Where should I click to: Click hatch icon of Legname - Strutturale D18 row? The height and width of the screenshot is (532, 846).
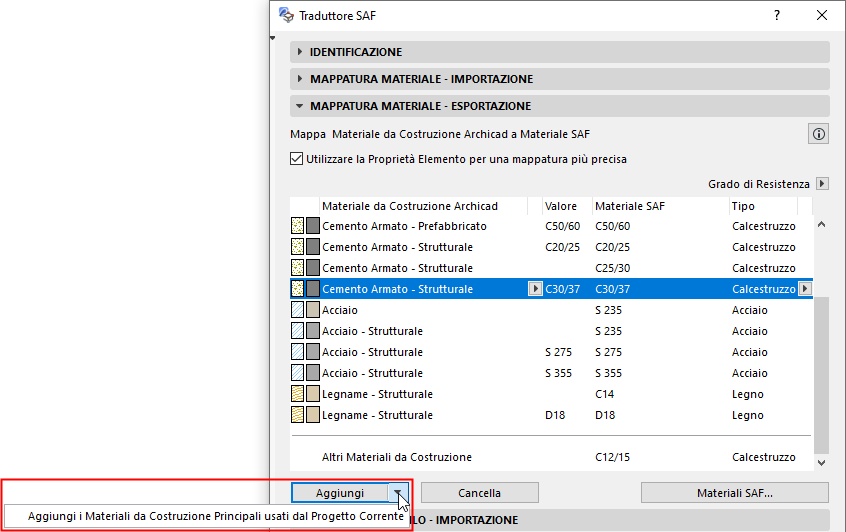click(297, 415)
